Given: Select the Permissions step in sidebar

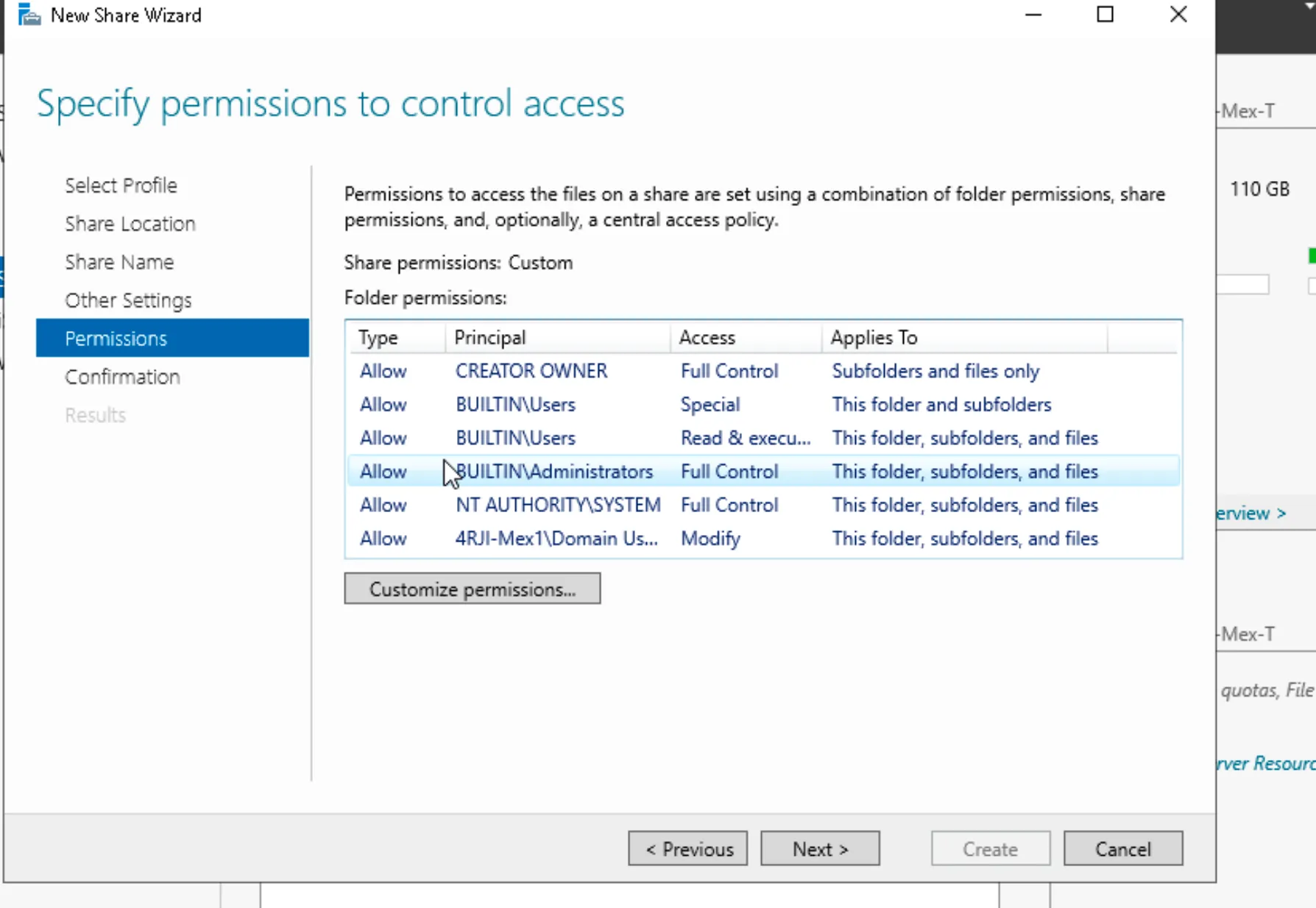Looking at the screenshot, I should click(116, 338).
